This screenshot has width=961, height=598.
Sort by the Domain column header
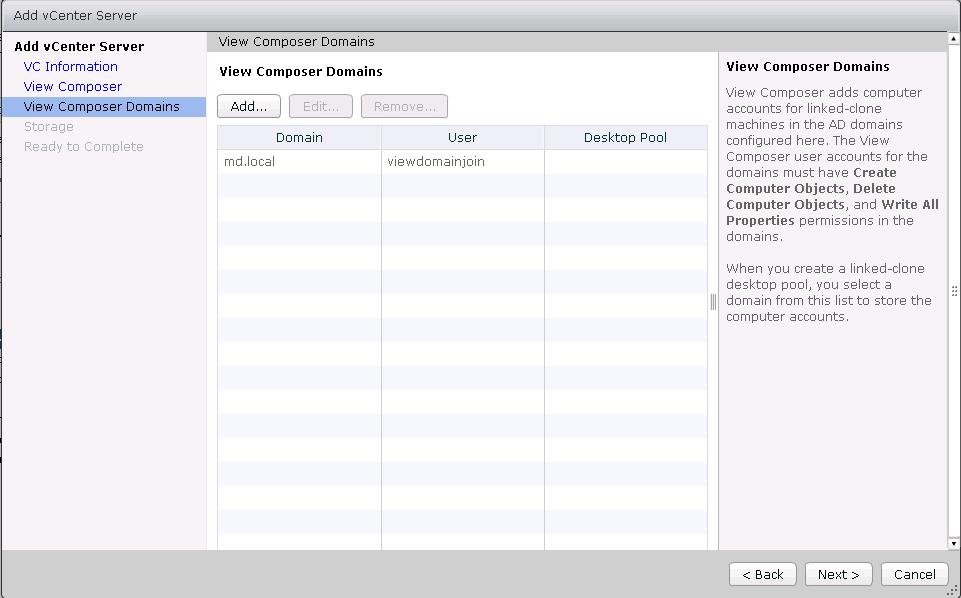point(299,138)
